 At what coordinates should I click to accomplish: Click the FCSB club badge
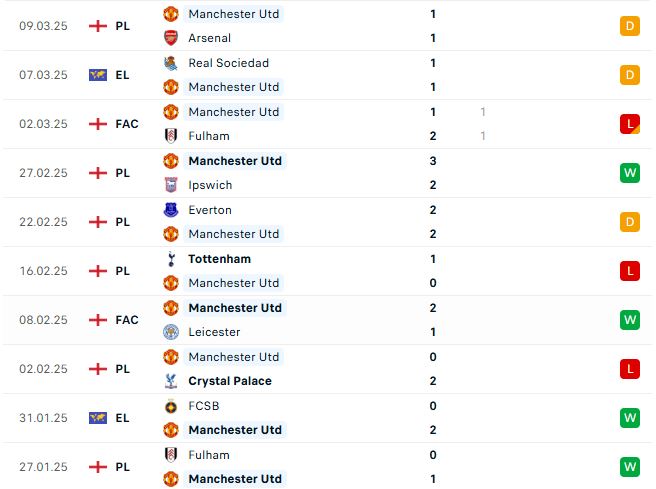(171, 406)
